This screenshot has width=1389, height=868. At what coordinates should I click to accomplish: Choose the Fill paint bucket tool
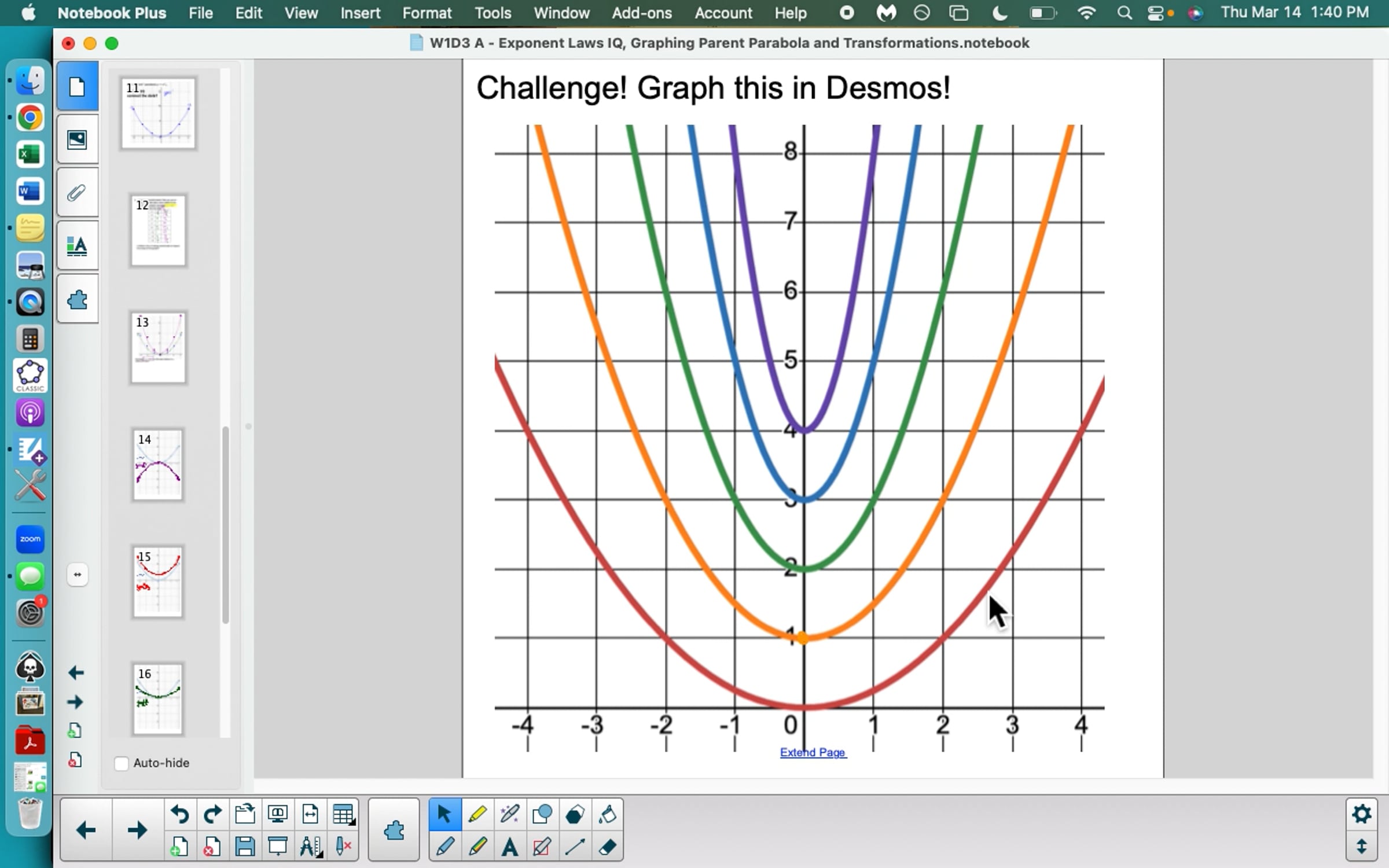[607, 814]
